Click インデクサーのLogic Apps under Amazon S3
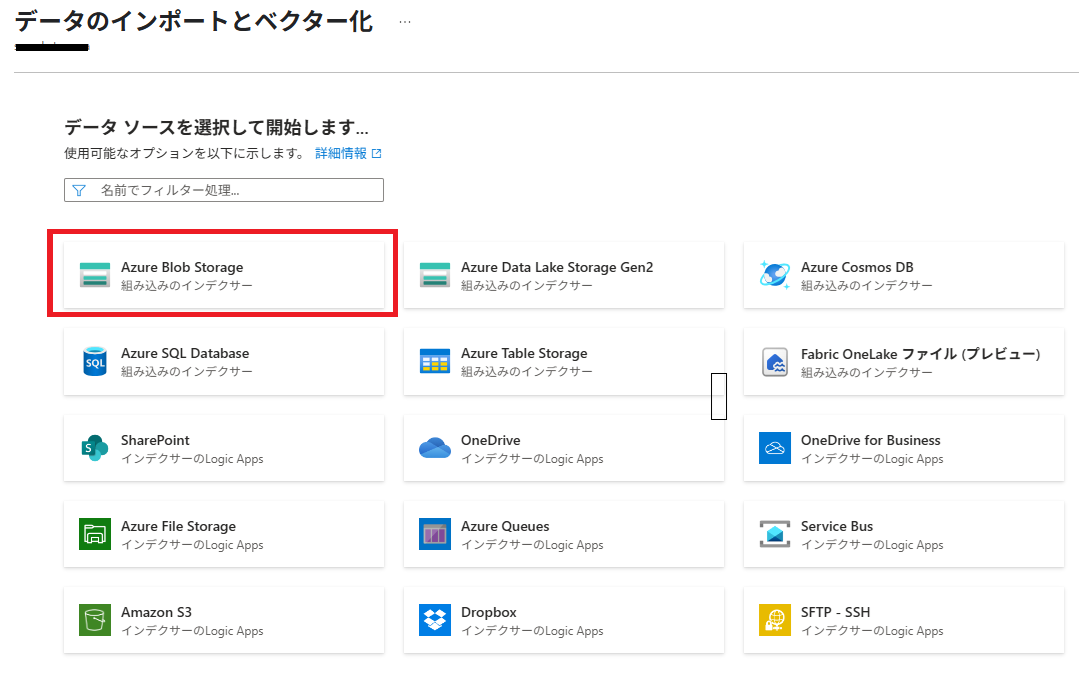1079x674 pixels. point(192,631)
